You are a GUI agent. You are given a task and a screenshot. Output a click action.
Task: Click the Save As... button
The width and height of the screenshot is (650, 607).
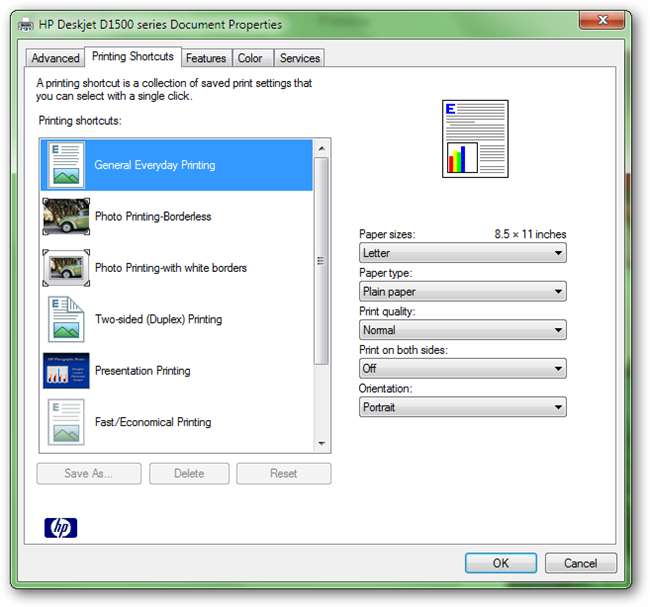pyautogui.click(x=89, y=473)
